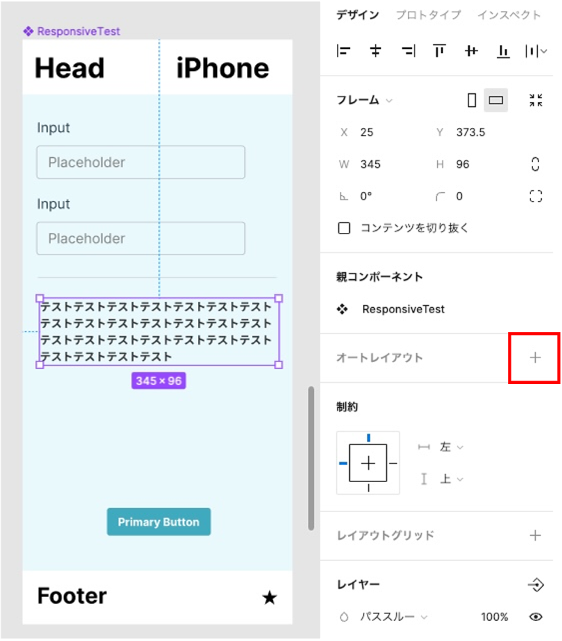Align selection to bottom edge
Image resolution: width=562 pixels, height=641 pixels.
pyautogui.click(x=503, y=52)
